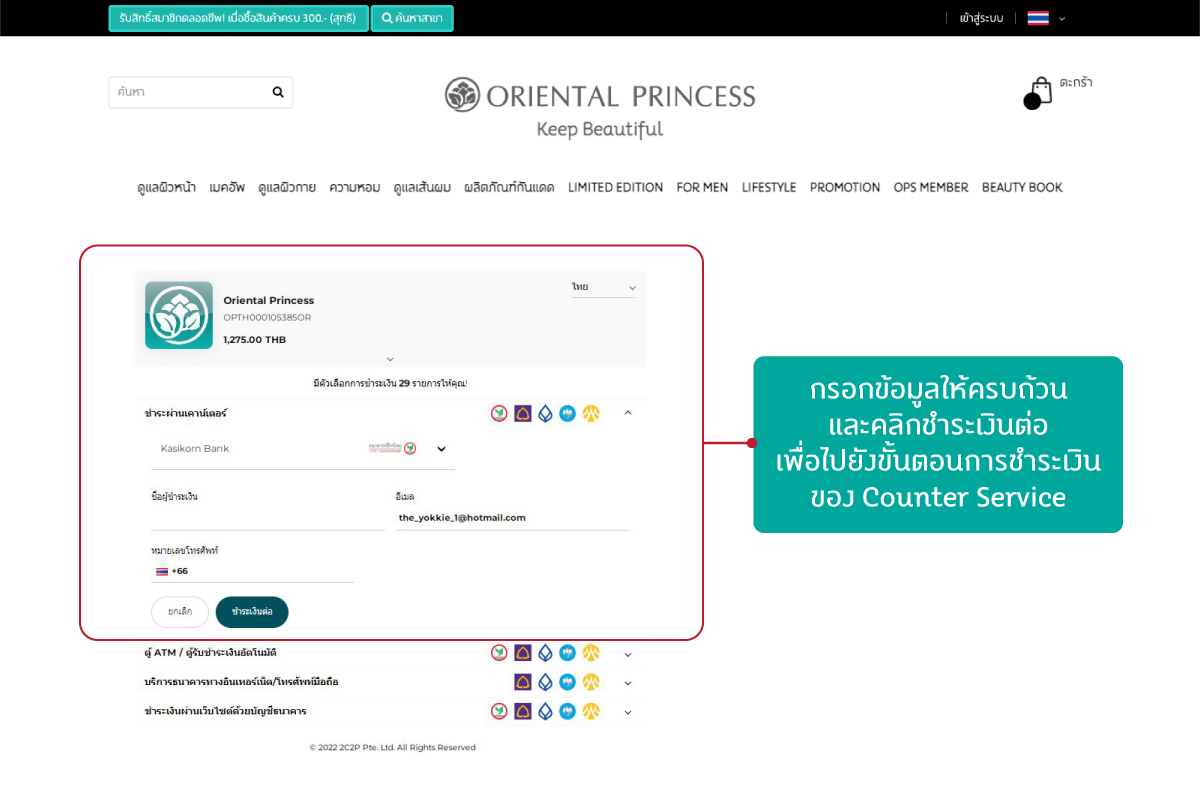Focus the ชื่อผู้ชำระเงิน payer name field
The width and height of the screenshot is (1200, 800).
click(267, 518)
